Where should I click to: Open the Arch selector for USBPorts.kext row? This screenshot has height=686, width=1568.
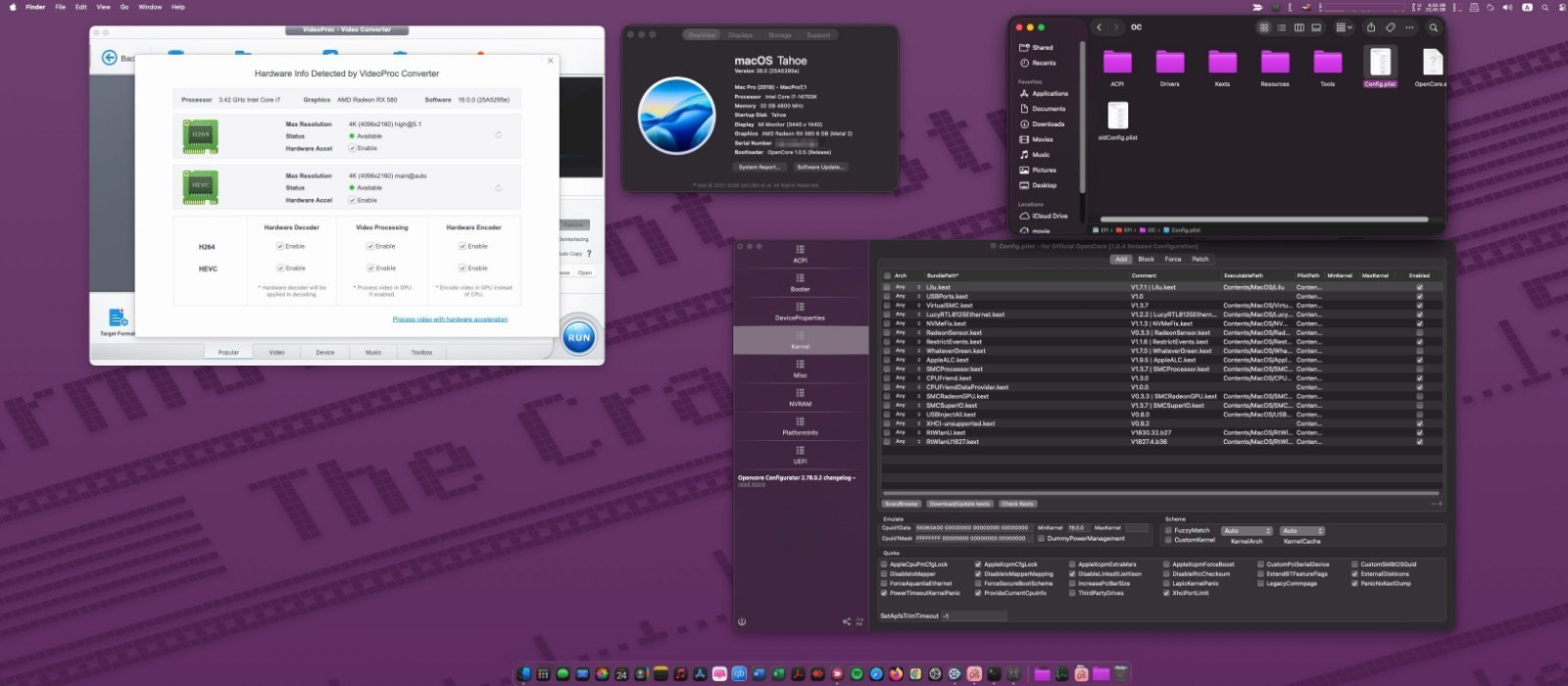[906, 296]
